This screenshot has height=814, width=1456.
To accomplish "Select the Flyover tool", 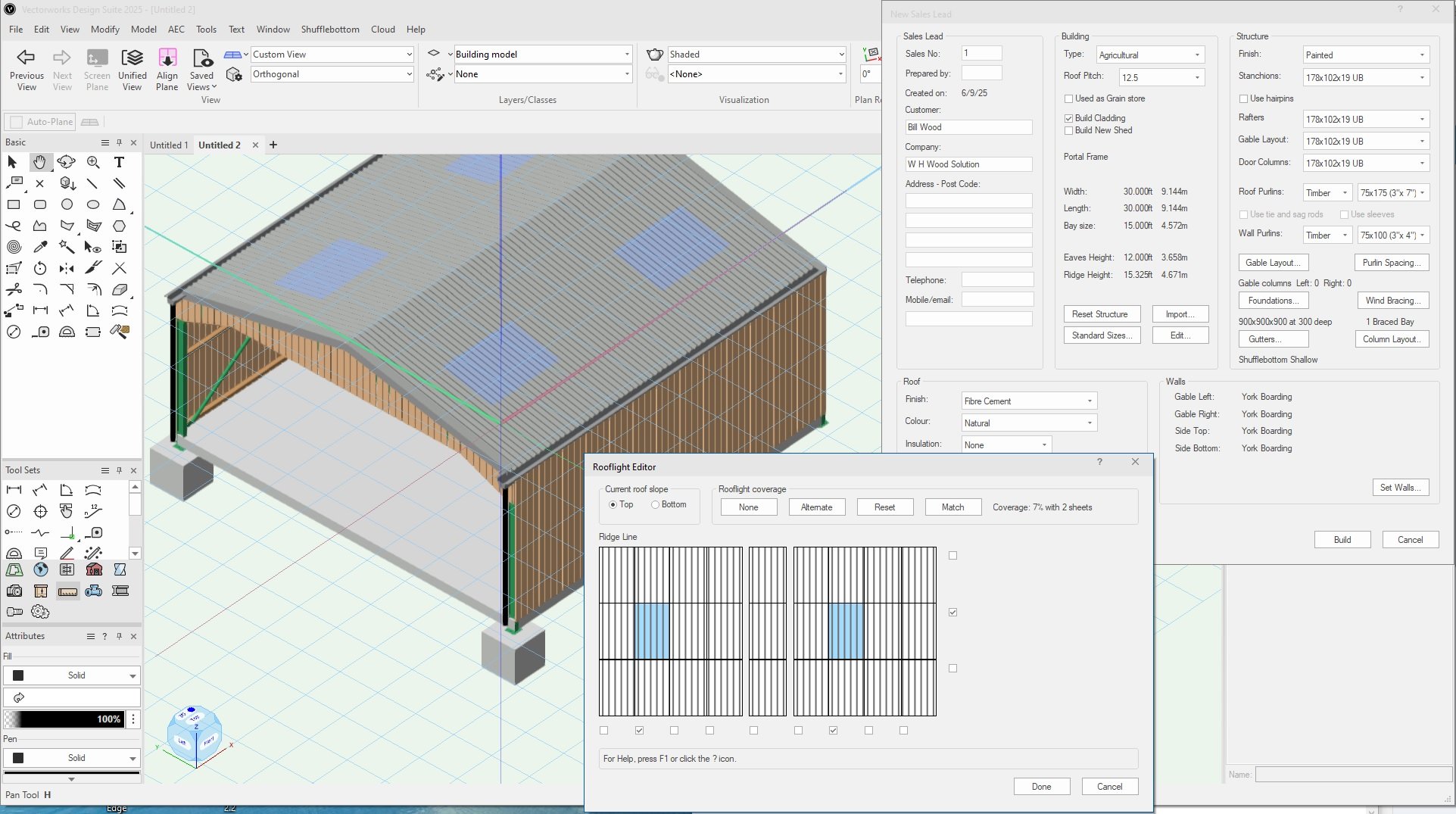I will (x=67, y=162).
